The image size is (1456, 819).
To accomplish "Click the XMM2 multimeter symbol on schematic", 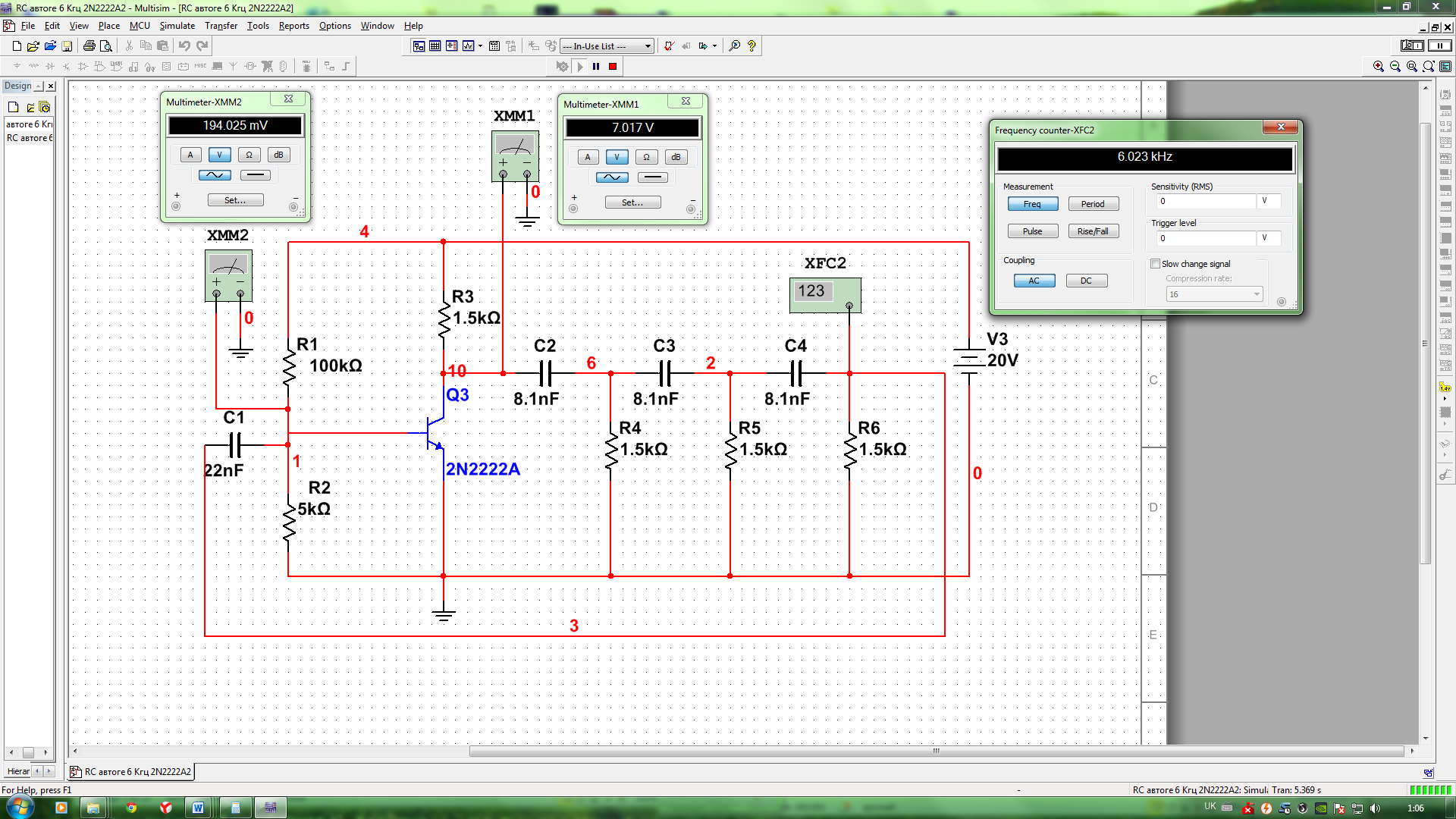I will [x=228, y=276].
